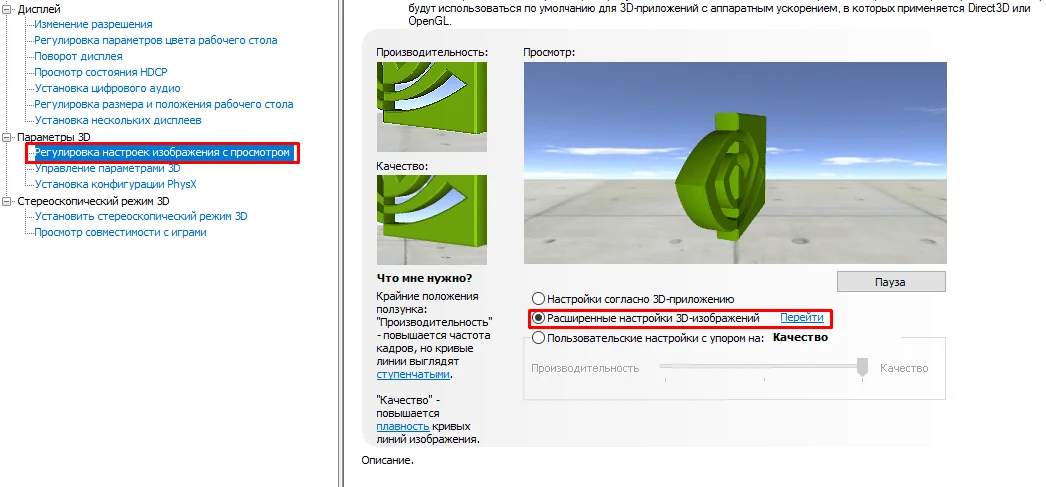This screenshot has height=487, width=1046.
Task: Open Просмотр совместимости с играми
Action: (121, 232)
